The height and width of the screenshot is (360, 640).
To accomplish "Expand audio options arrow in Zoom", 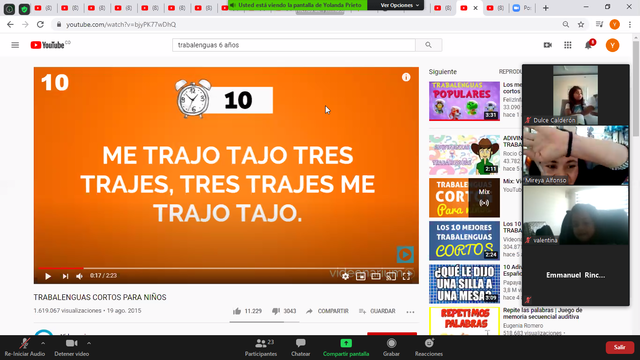I will pyautogui.click(x=43, y=343).
